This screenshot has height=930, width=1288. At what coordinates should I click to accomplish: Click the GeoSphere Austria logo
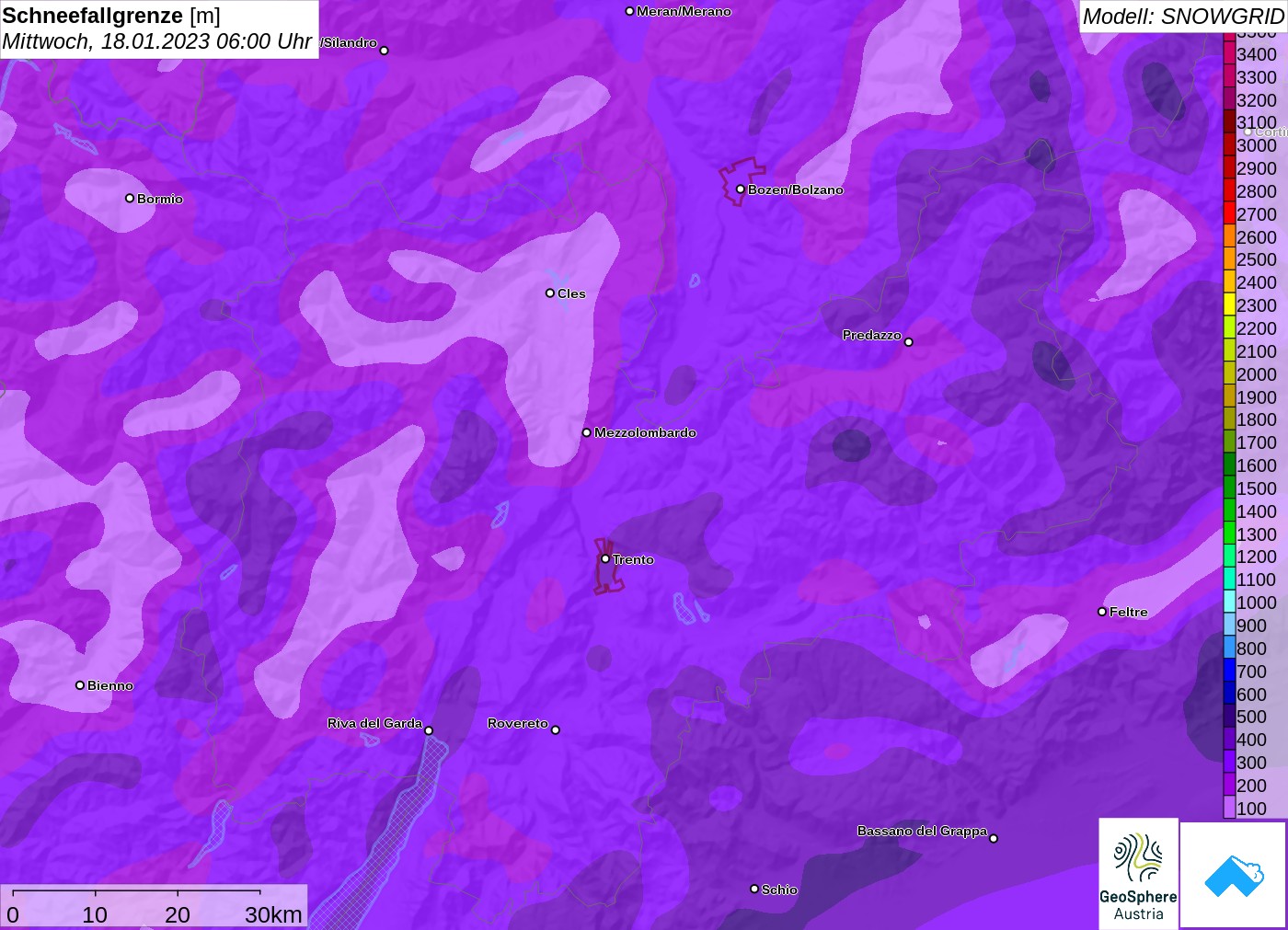coord(1138,874)
